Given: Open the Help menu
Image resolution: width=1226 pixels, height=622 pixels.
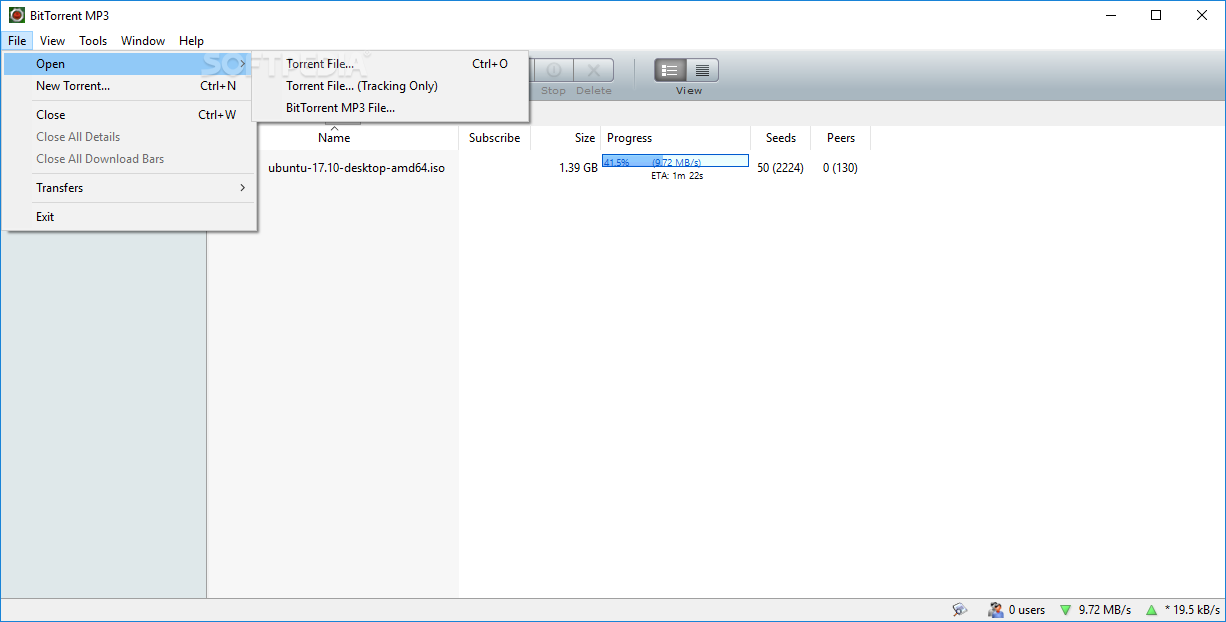Looking at the screenshot, I should 191,41.
